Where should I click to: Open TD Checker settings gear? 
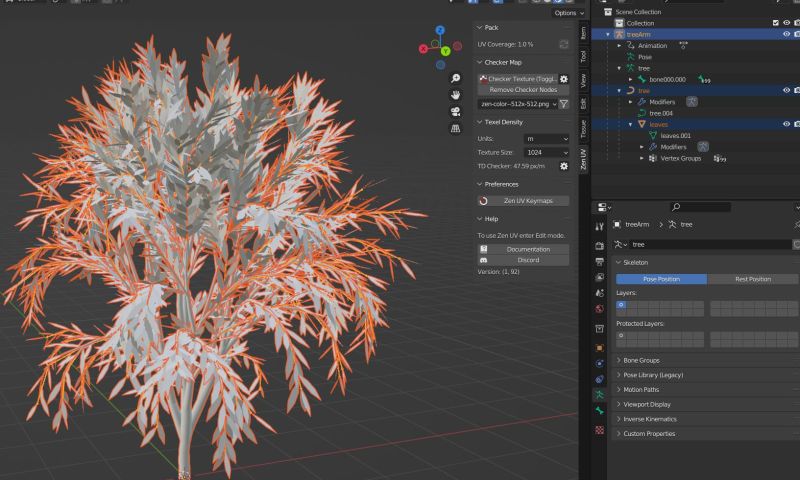(564, 166)
